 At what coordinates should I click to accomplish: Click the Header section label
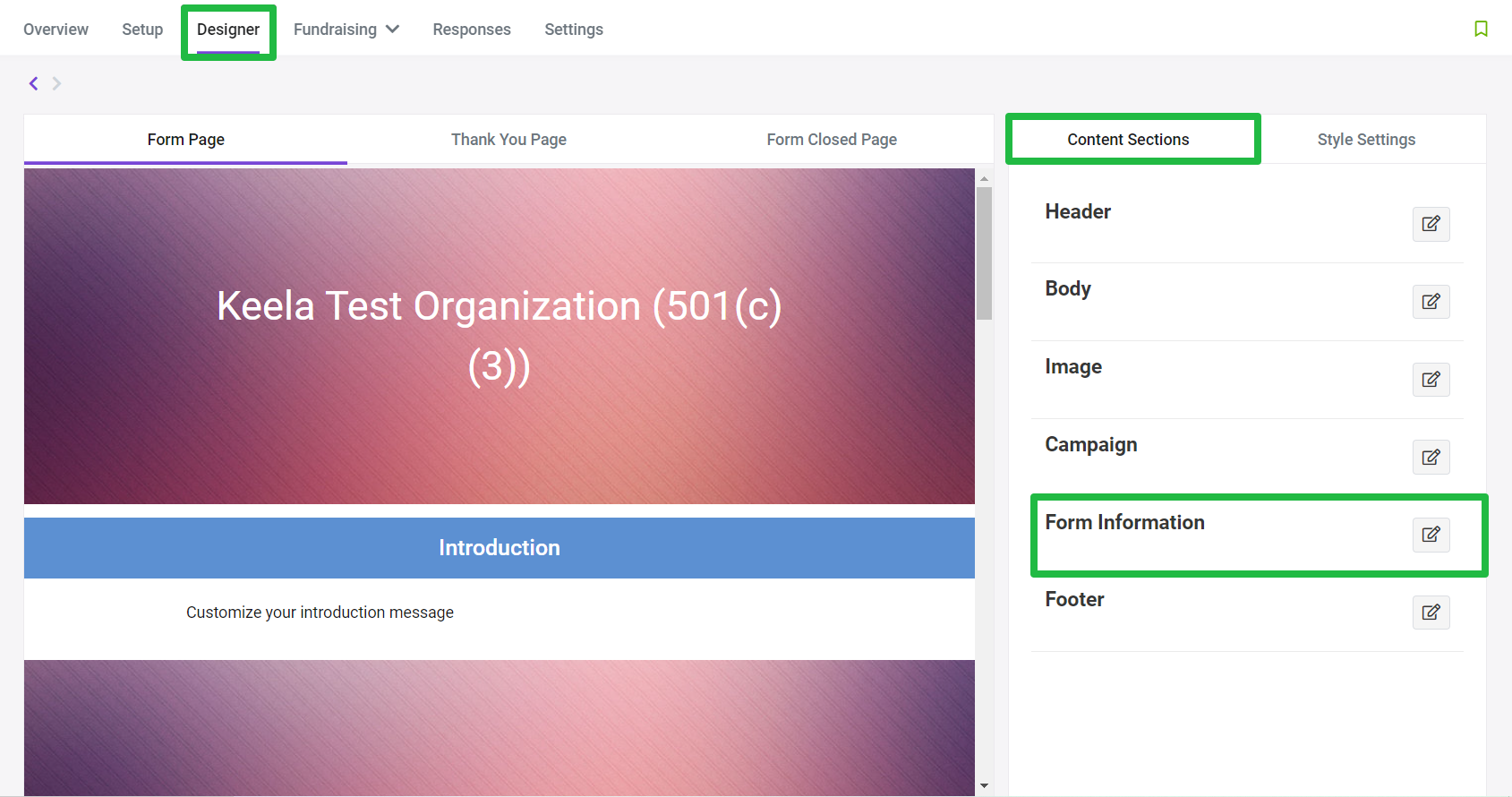click(x=1078, y=211)
